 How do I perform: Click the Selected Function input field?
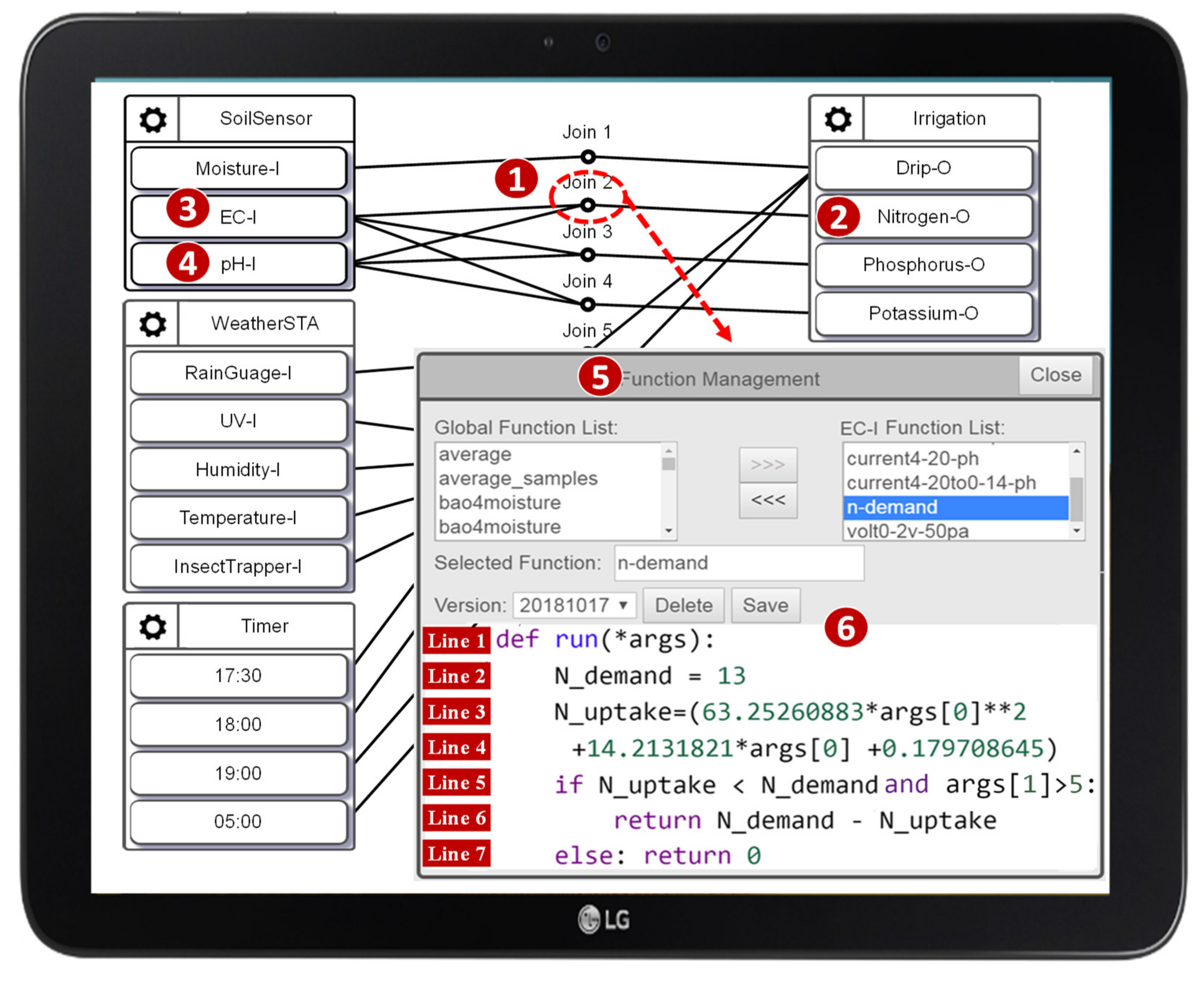point(739,563)
